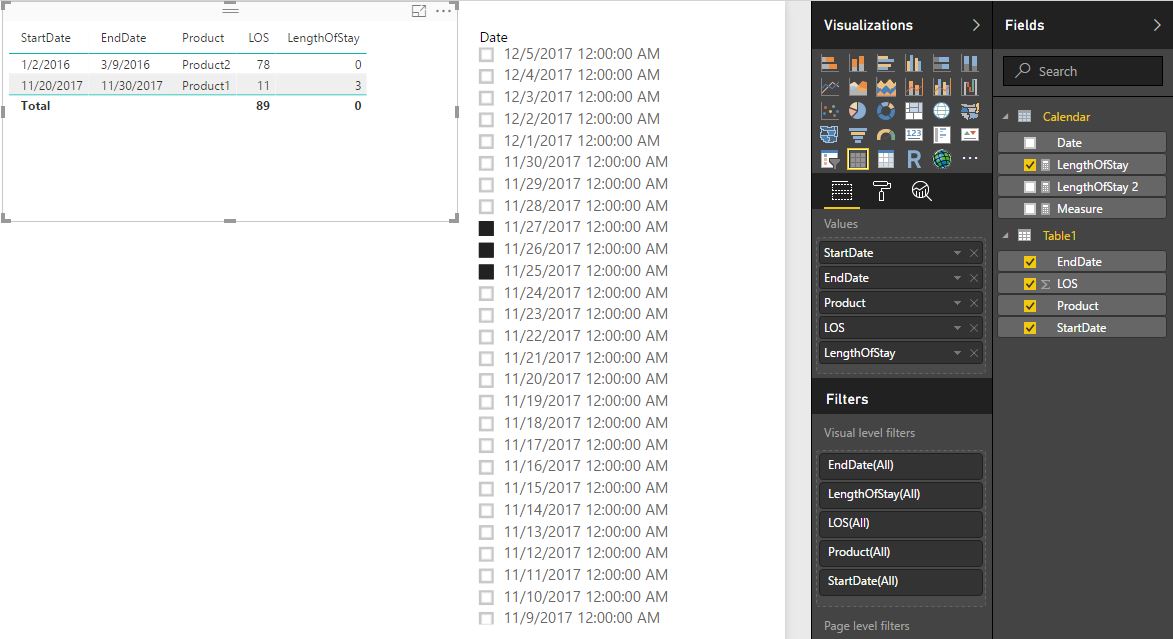Open the Product value dropdown arrow

pyautogui.click(x=957, y=303)
